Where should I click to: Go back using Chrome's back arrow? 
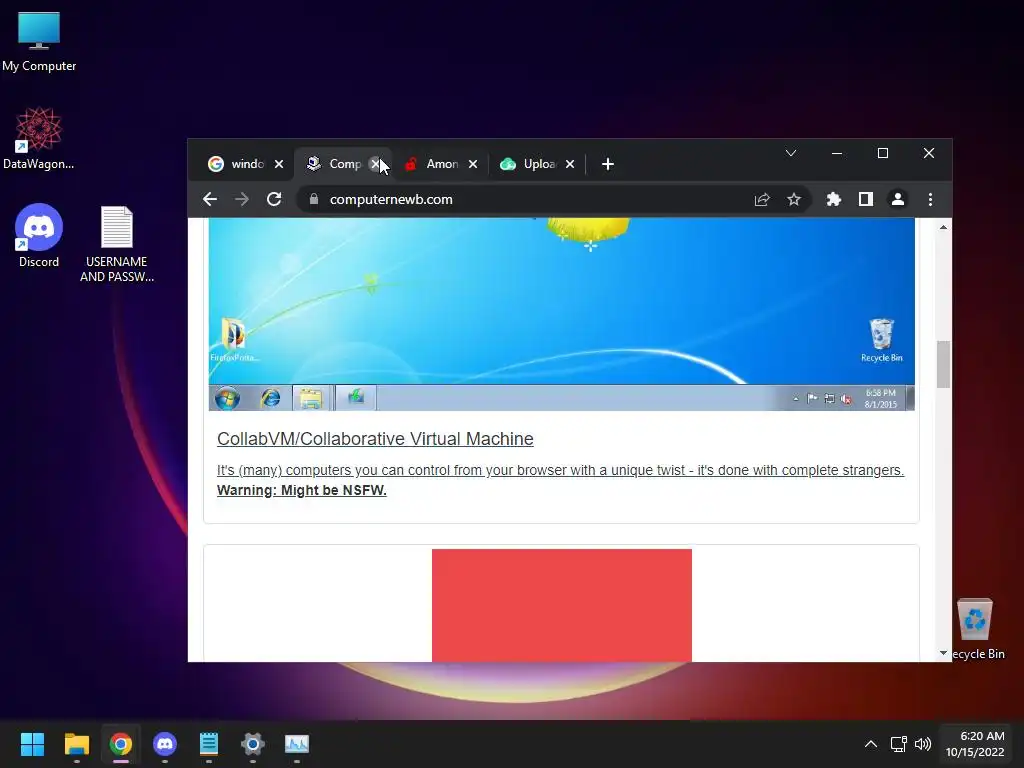tap(210, 199)
